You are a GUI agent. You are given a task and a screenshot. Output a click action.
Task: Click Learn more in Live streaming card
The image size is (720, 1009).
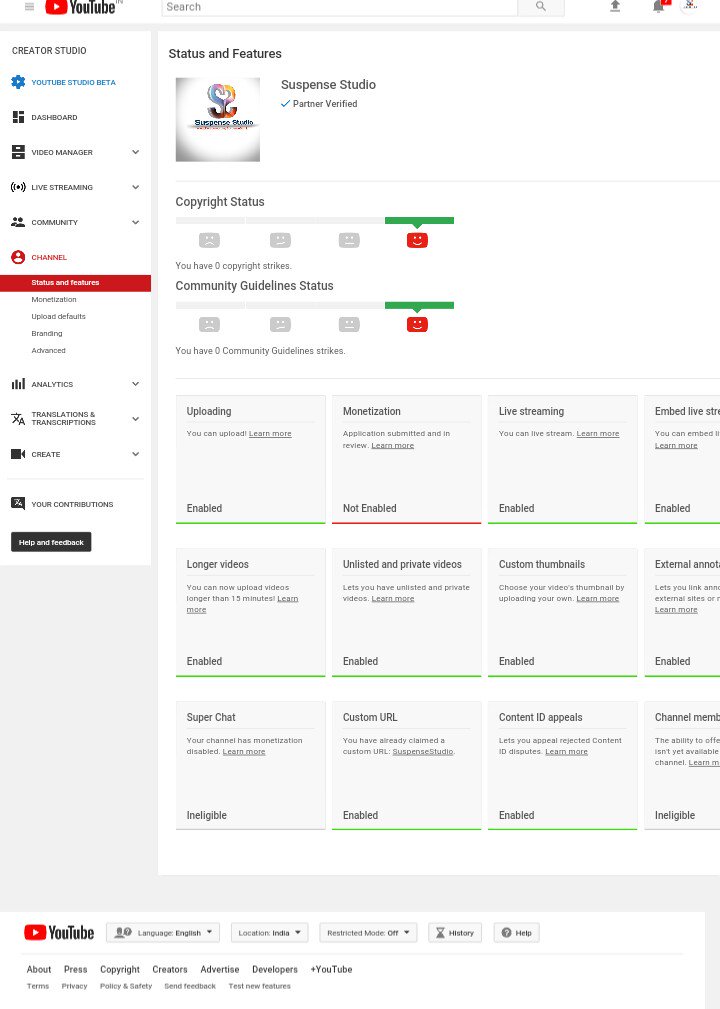598,434
